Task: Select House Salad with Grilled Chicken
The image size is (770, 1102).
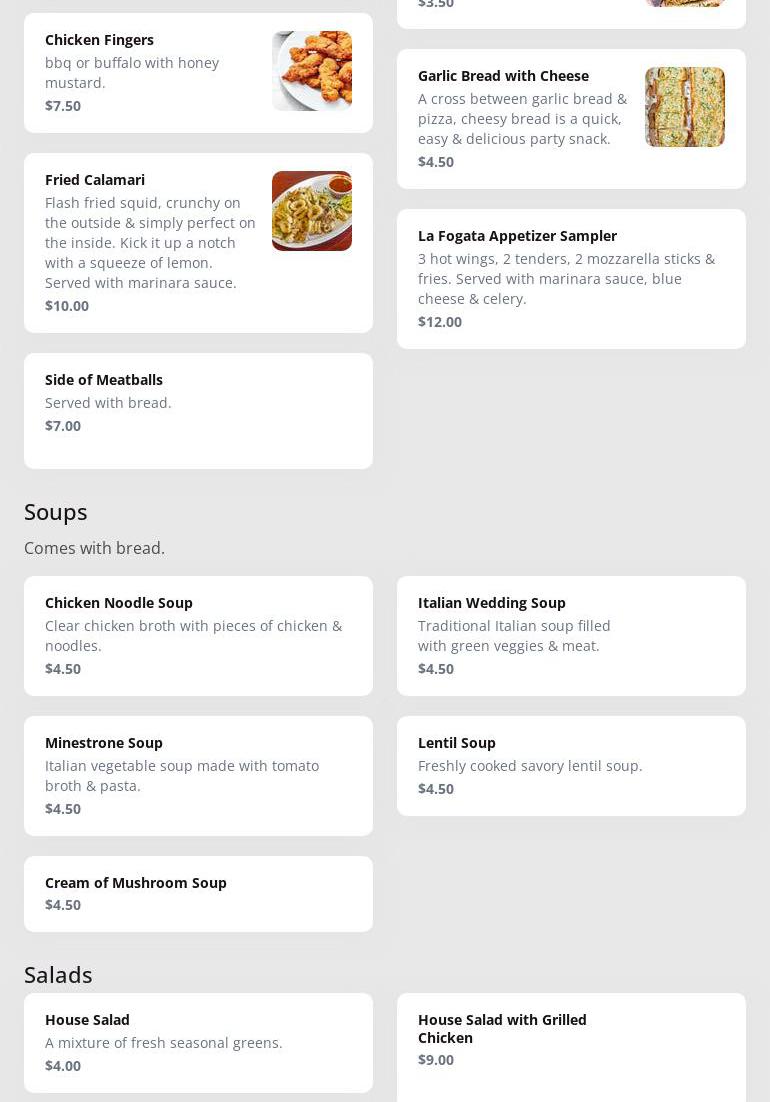Action: (x=502, y=1028)
